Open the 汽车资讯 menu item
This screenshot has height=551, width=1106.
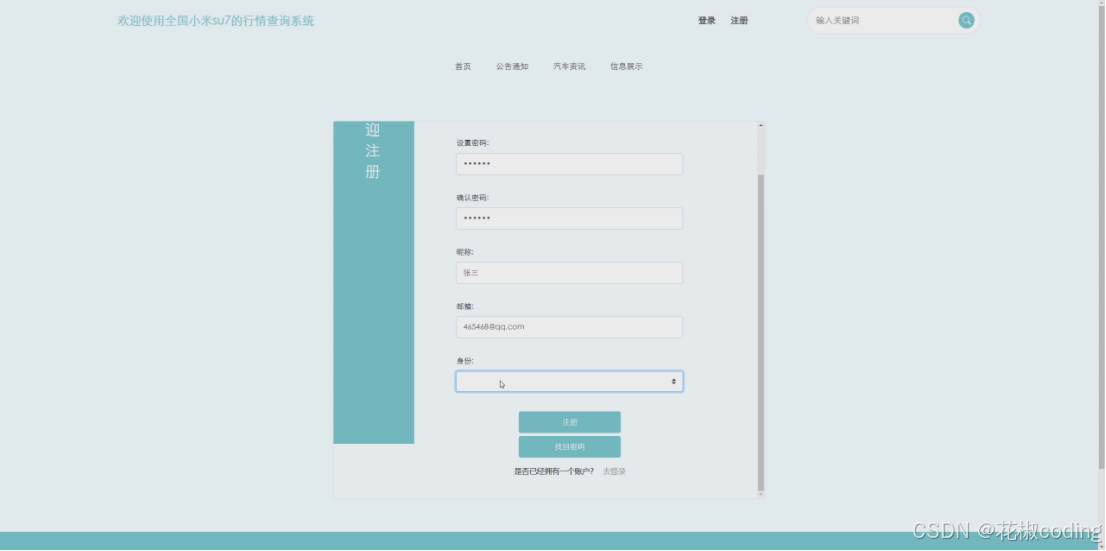coord(569,66)
